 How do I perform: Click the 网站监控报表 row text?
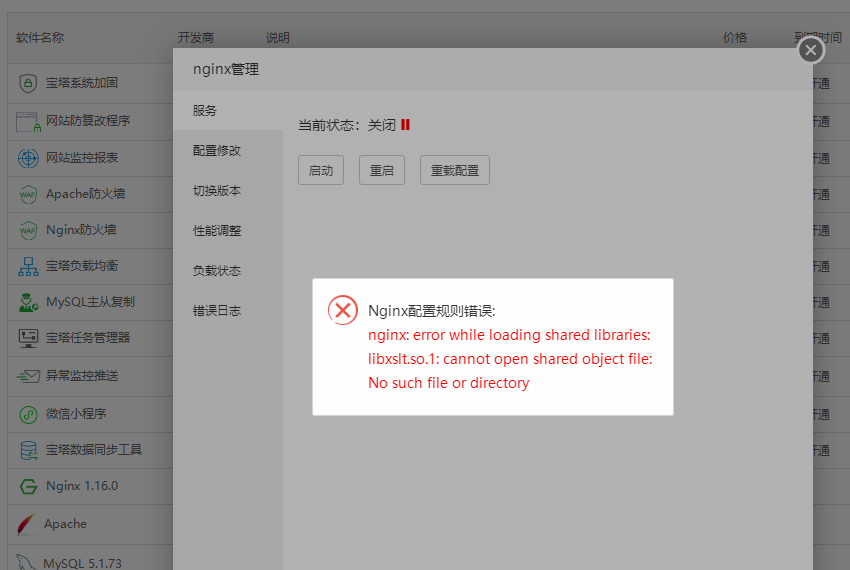click(x=82, y=158)
